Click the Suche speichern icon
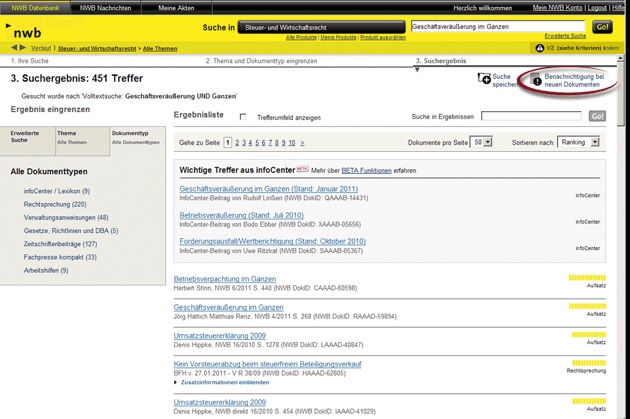The height and width of the screenshot is (419, 630). 485,79
